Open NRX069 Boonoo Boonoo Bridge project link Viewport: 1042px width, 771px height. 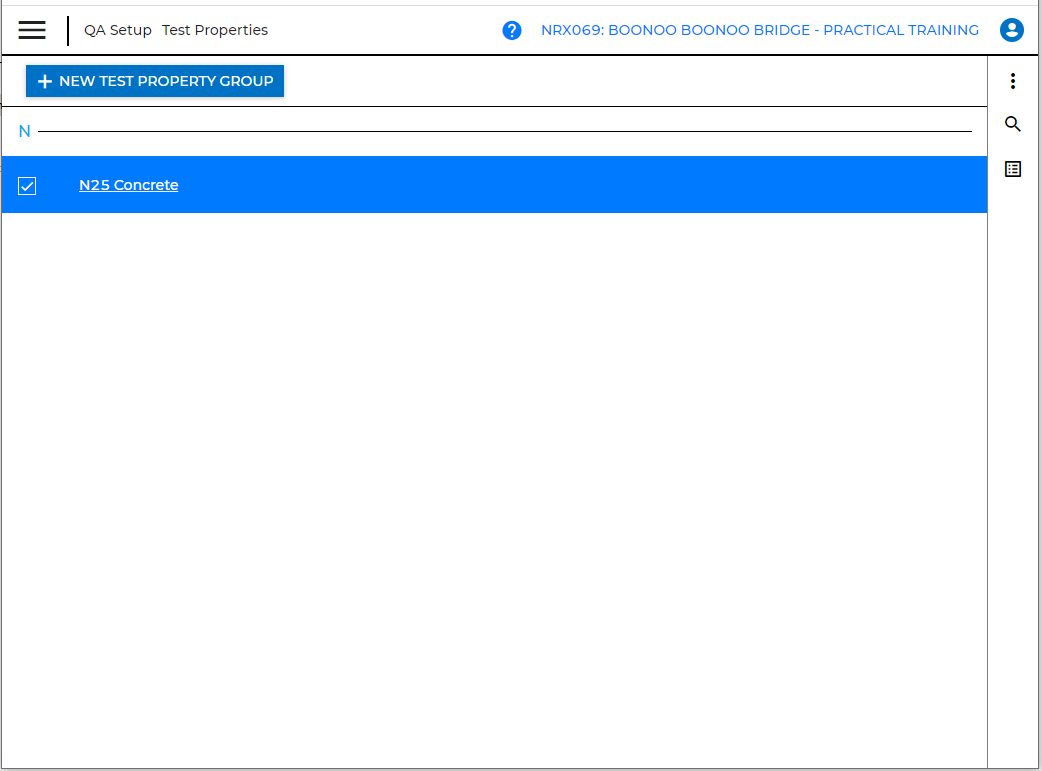pyautogui.click(x=760, y=31)
